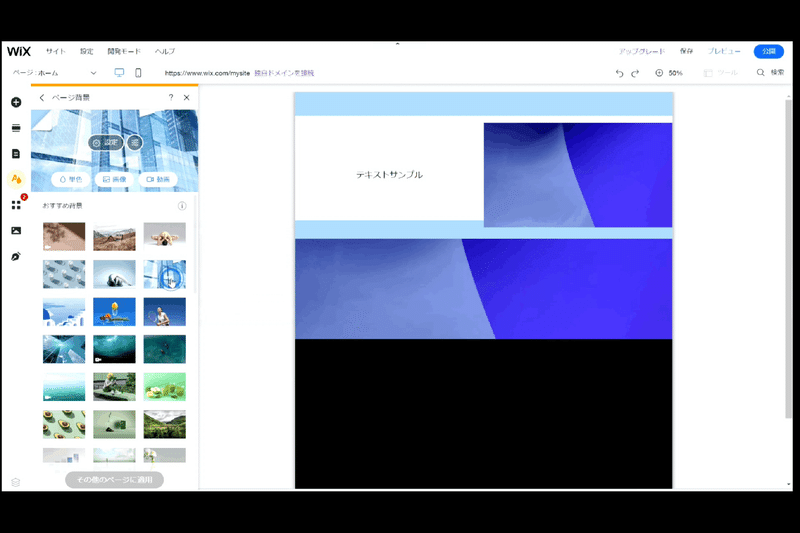Click 保存 to save the site
800x533 pixels.
686,51
